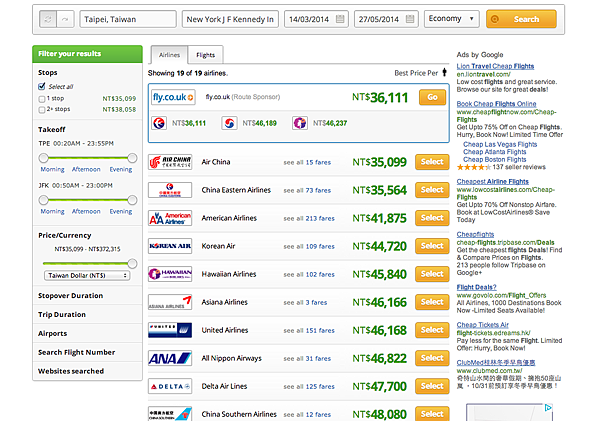The image size is (600, 421).
Task: Click the orange Search button
Action: [521, 19]
